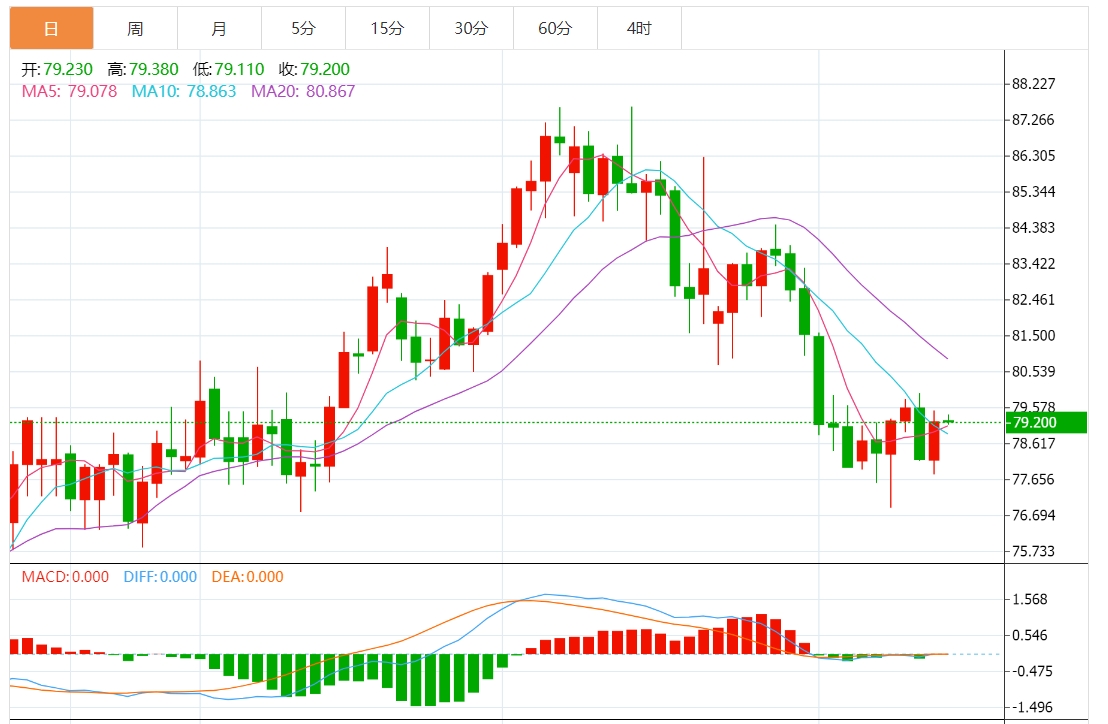
Task: Open the 15分 timeframe tab
Action: [387, 28]
